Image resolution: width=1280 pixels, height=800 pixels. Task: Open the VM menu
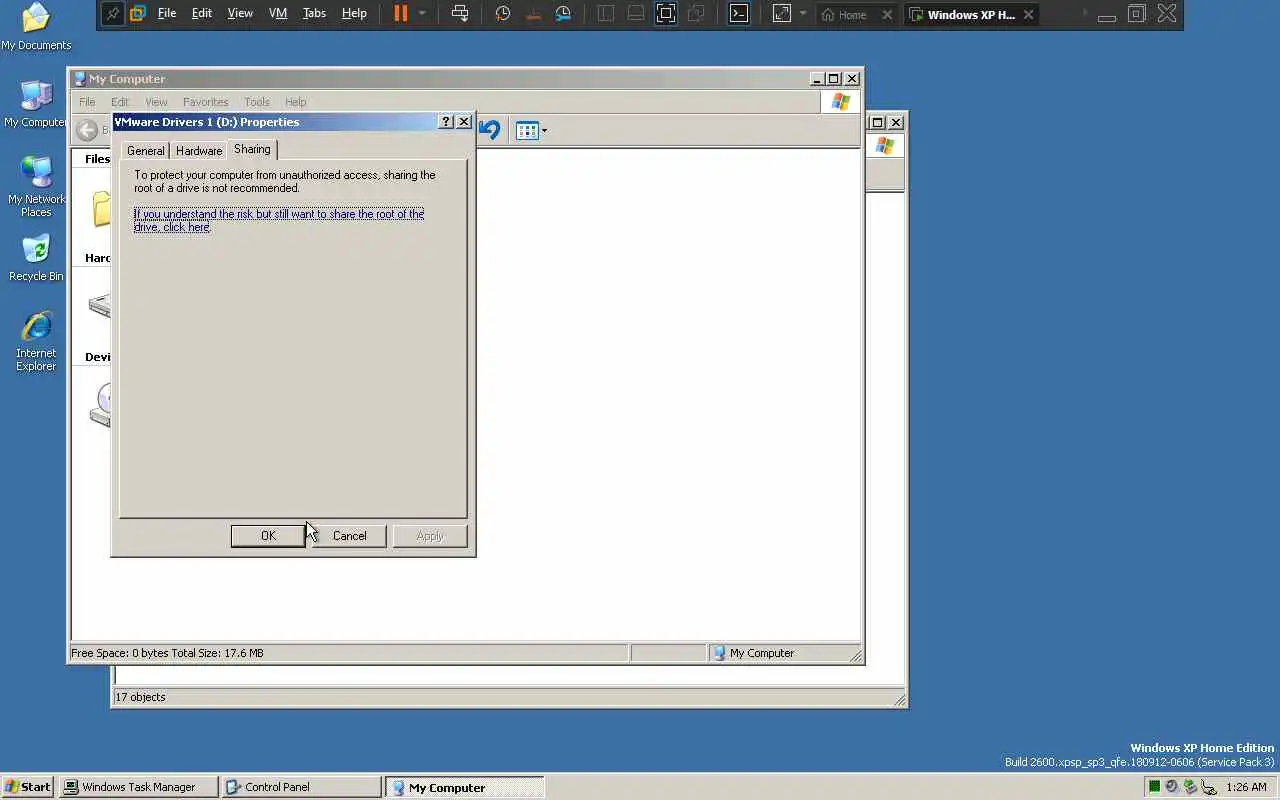(278, 14)
